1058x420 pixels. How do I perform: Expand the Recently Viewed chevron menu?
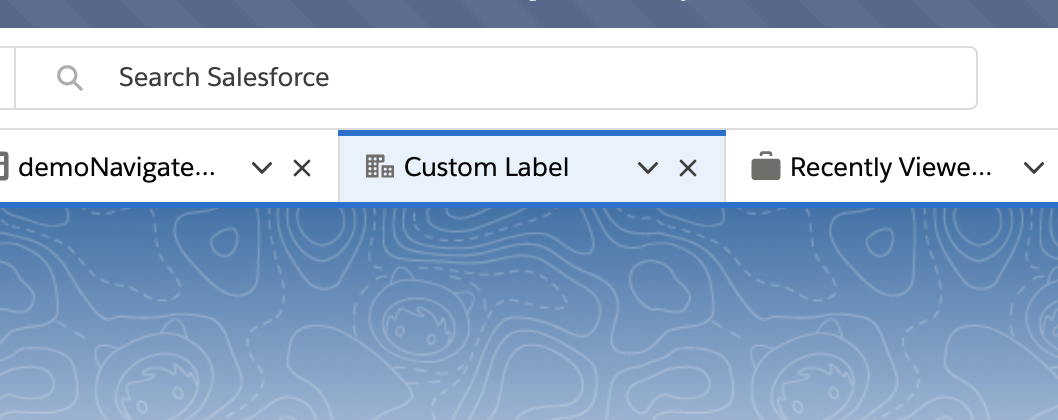pyautogui.click(x=1034, y=167)
